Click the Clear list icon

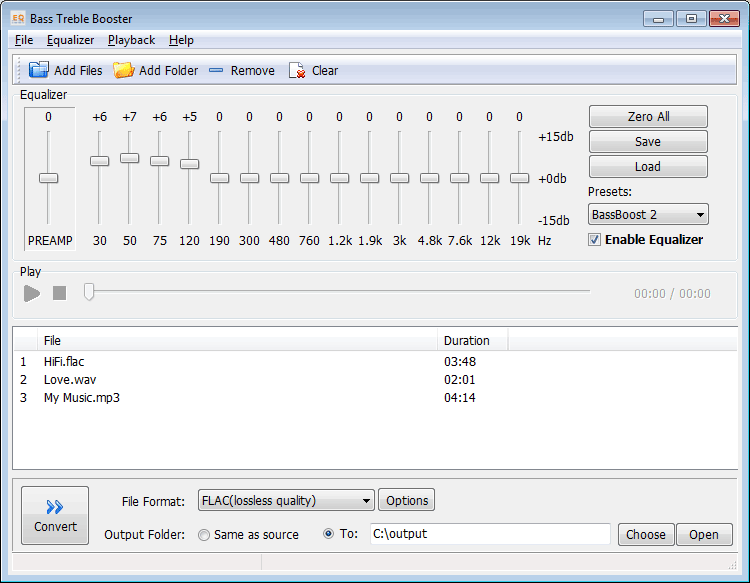coord(297,70)
